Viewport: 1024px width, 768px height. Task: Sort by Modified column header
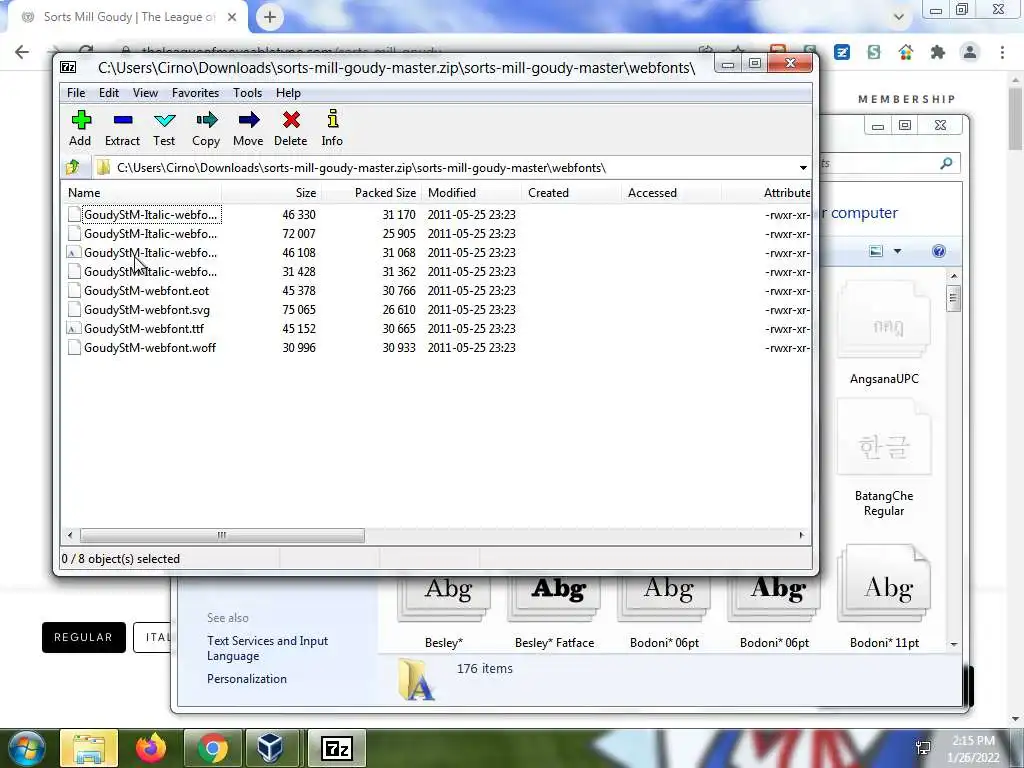click(471, 193)
